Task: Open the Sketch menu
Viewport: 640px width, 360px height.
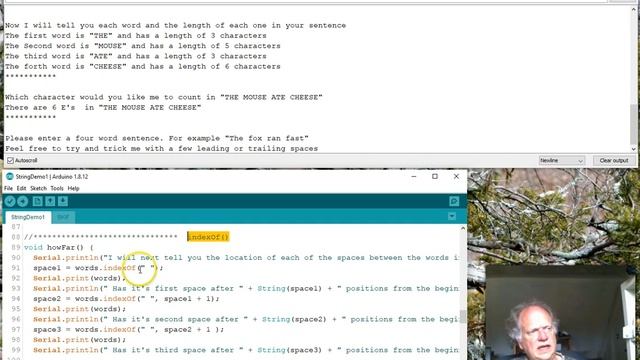Action: click(38, 188)
